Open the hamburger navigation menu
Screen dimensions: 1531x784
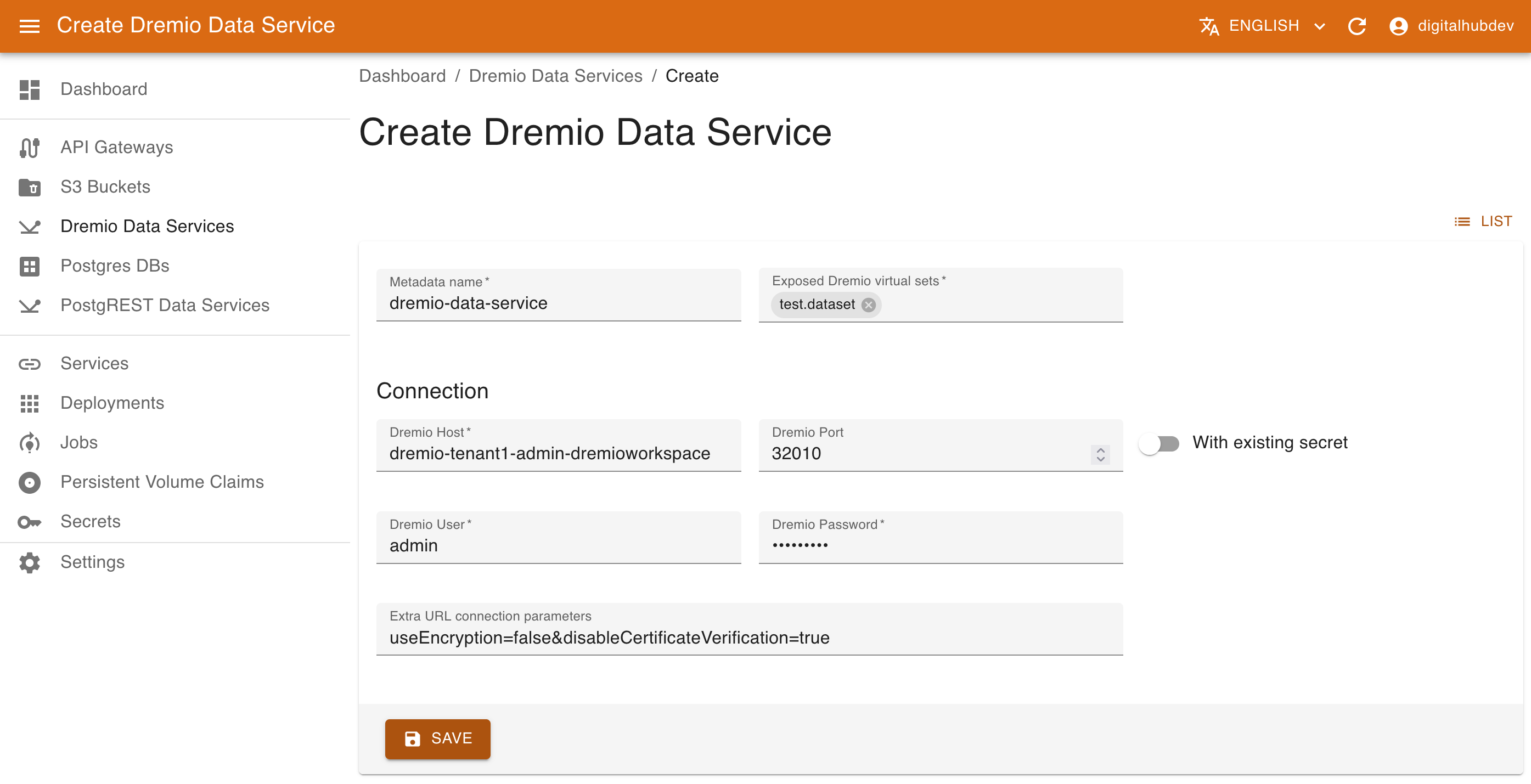(29, 26)
